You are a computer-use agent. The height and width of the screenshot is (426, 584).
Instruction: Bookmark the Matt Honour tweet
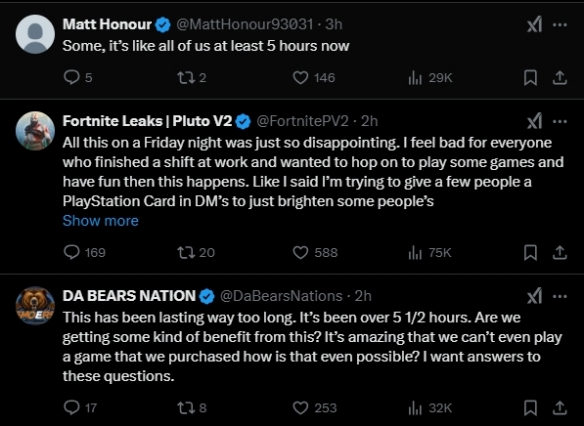[x=530, y=78]
